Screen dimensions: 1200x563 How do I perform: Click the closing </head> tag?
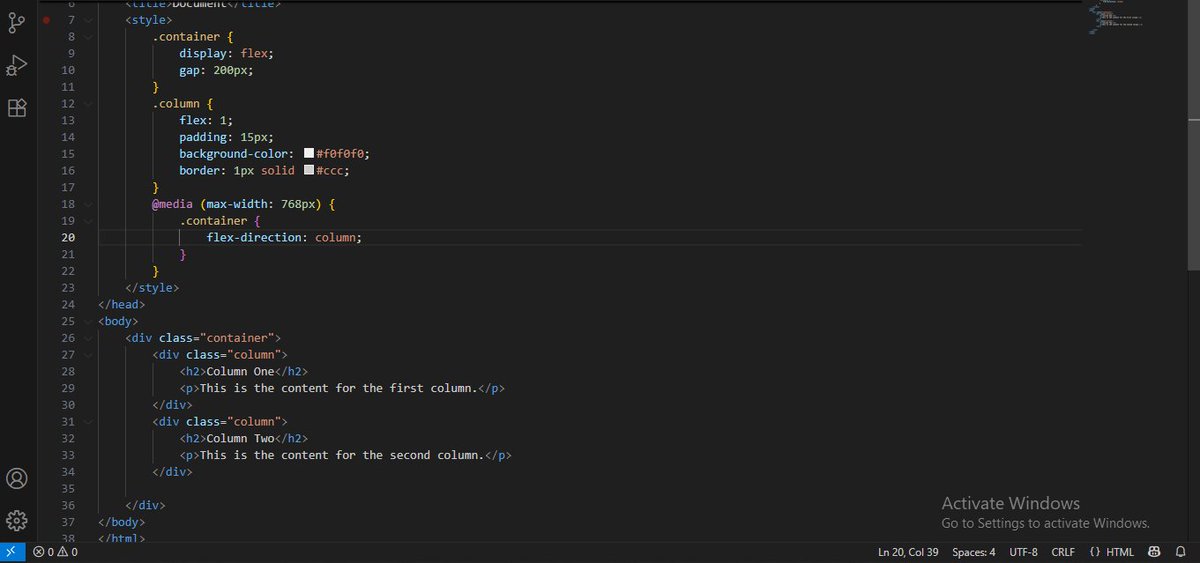coord(122,305)
